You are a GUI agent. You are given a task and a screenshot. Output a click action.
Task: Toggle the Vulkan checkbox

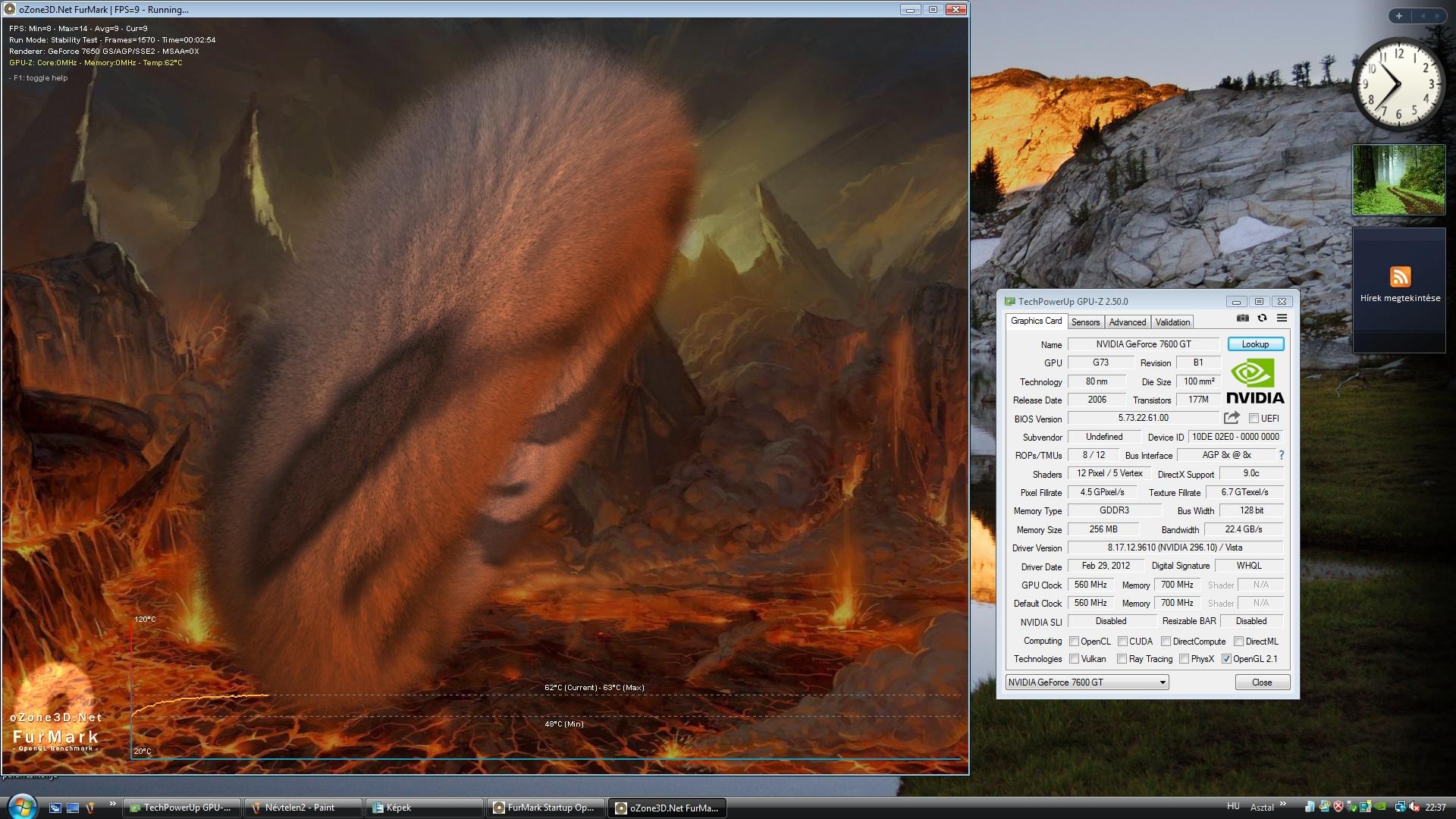point(1074,659)
